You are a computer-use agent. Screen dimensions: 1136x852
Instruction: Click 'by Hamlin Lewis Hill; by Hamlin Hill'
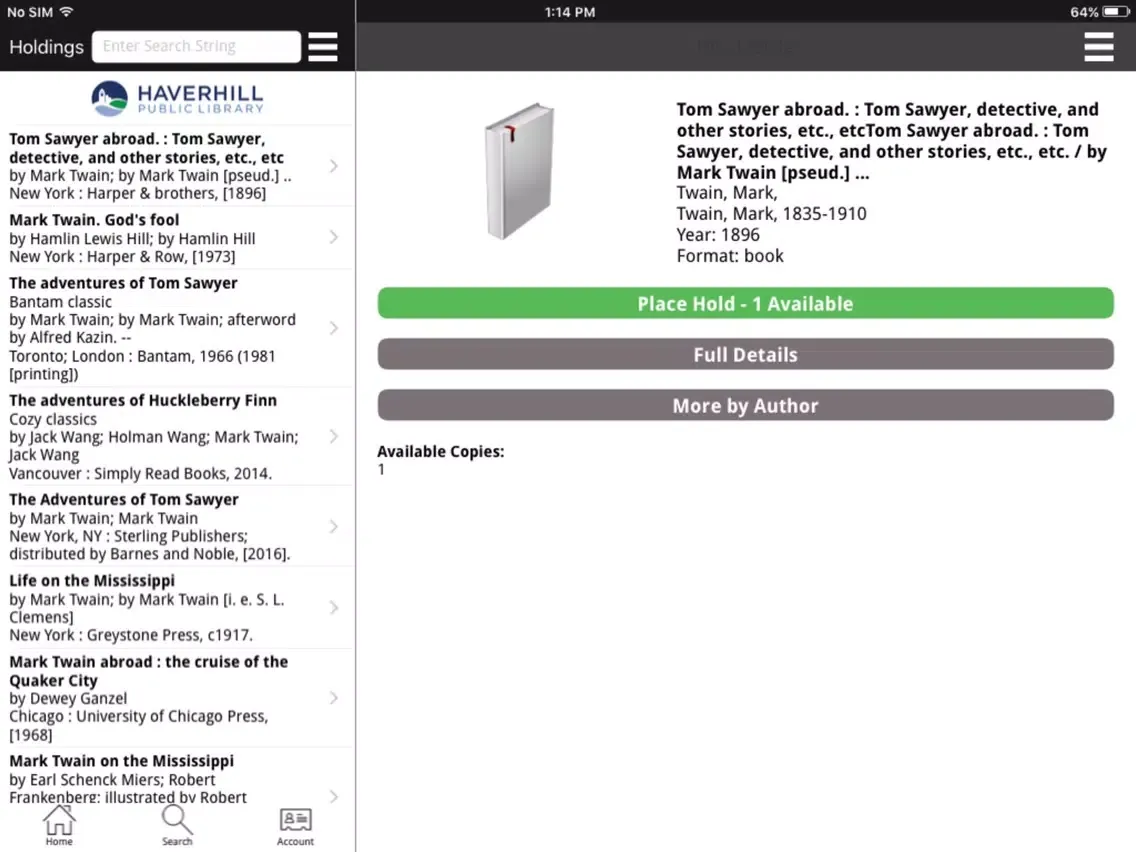132,238
